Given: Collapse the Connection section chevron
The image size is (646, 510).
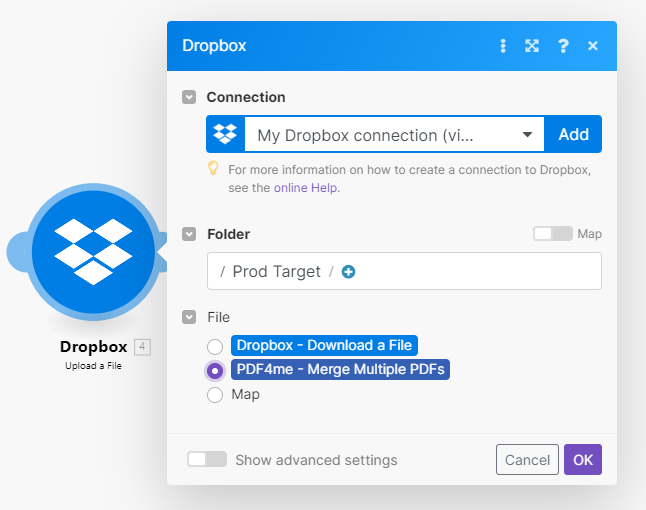Looking at the screenshot, I should click(189, 97).
